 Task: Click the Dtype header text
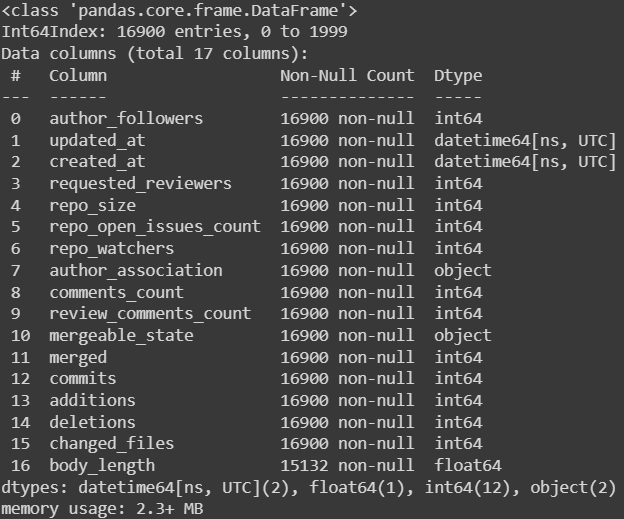tap(458, 76)
